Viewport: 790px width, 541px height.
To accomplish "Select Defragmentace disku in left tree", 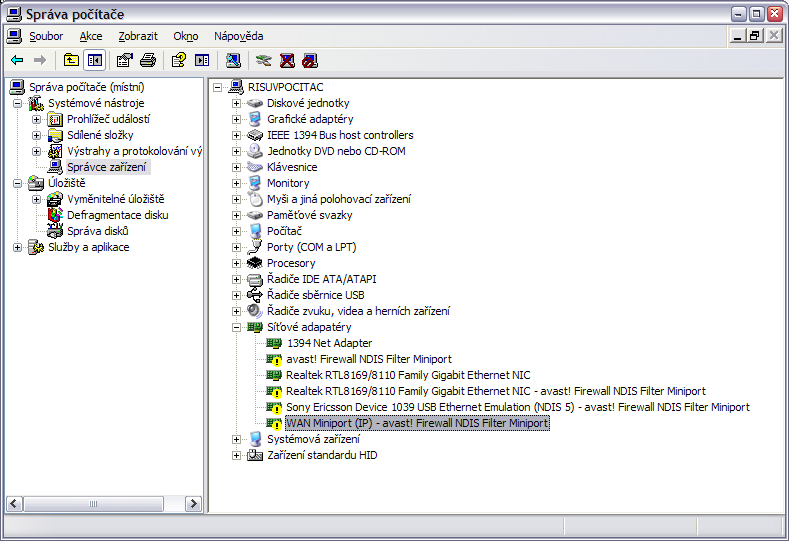I will pyautogui.click(x=117, y=215).
